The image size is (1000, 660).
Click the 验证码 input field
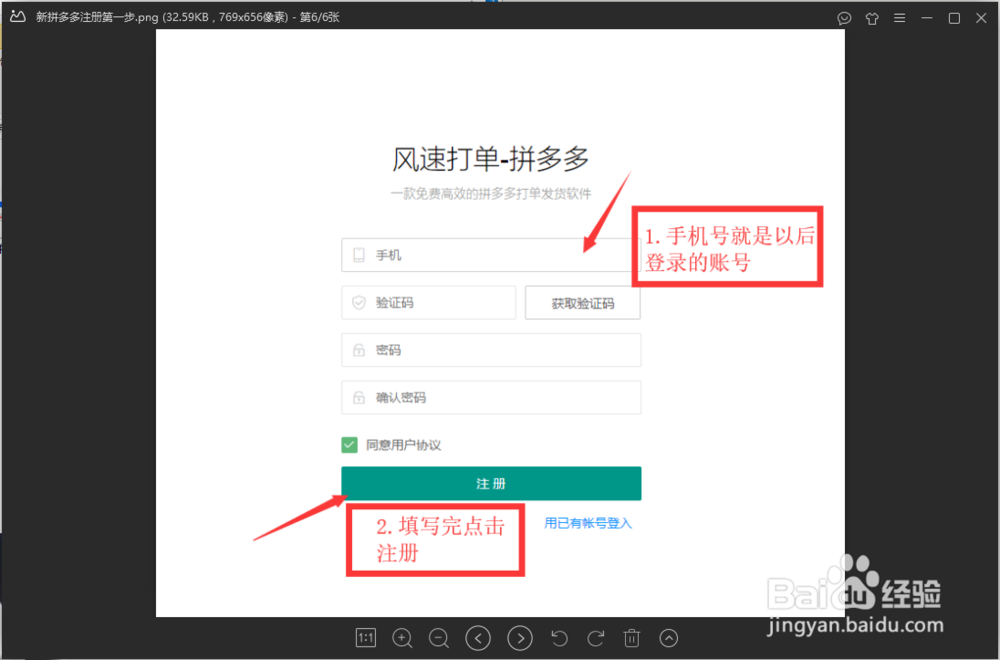pyautogui.click(x=429, y=303)
